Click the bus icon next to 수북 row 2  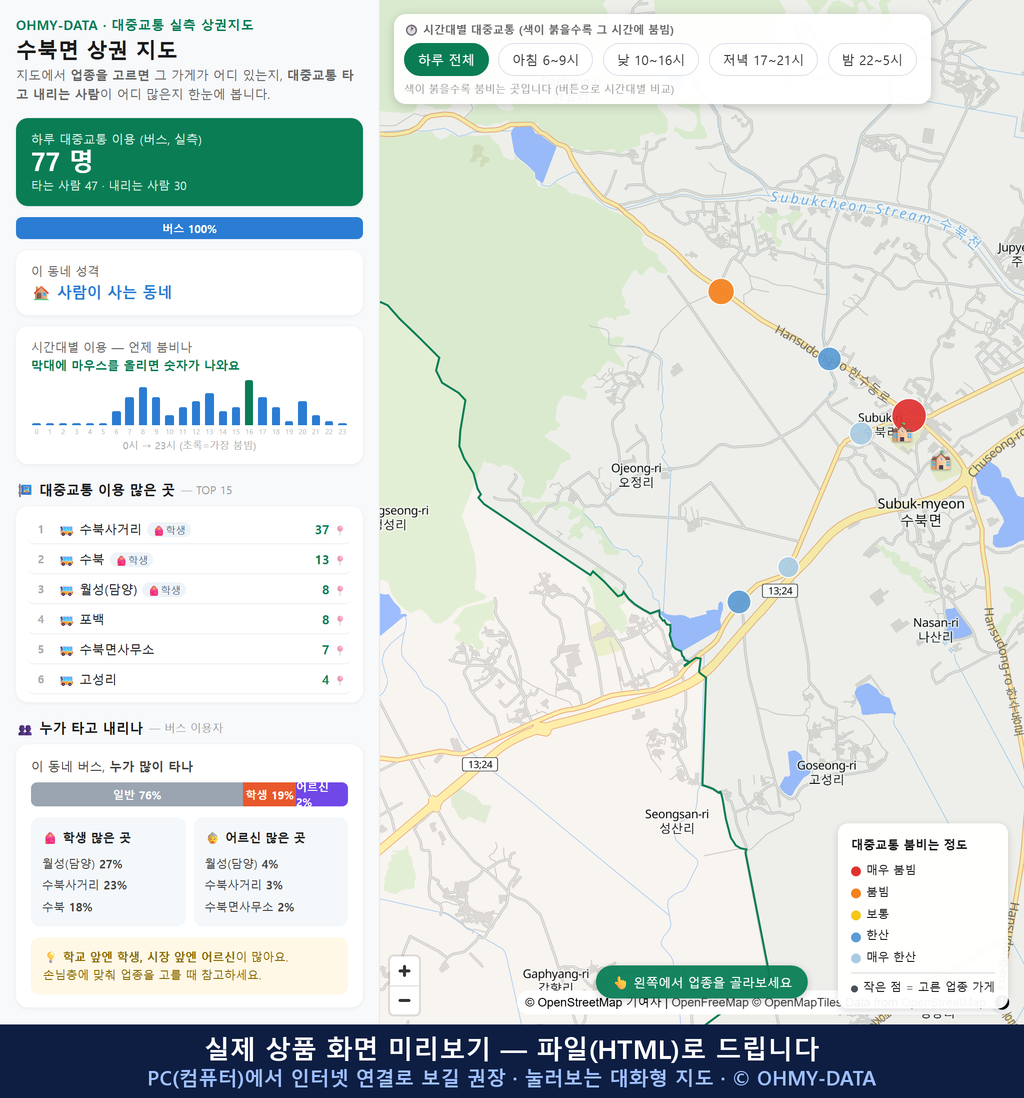coord(67,560)
